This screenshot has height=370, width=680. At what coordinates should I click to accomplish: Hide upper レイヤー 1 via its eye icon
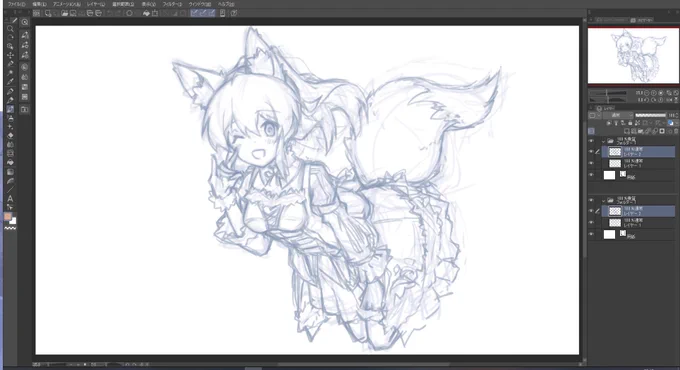591,163
